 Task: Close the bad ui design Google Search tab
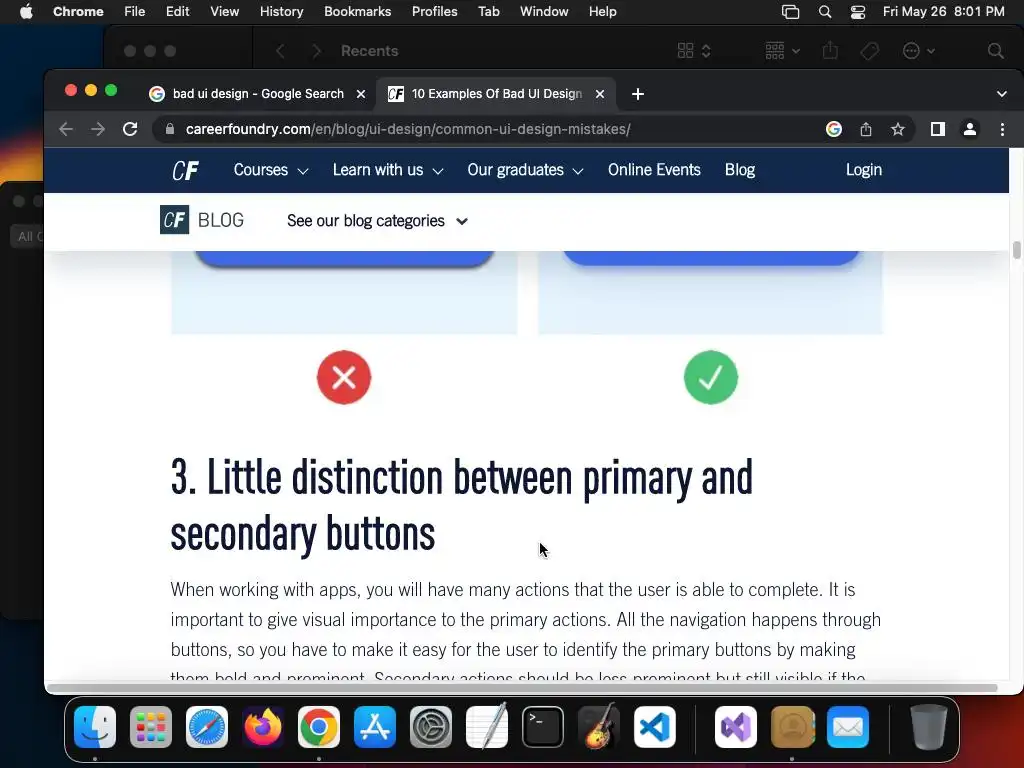click(360, 94)
